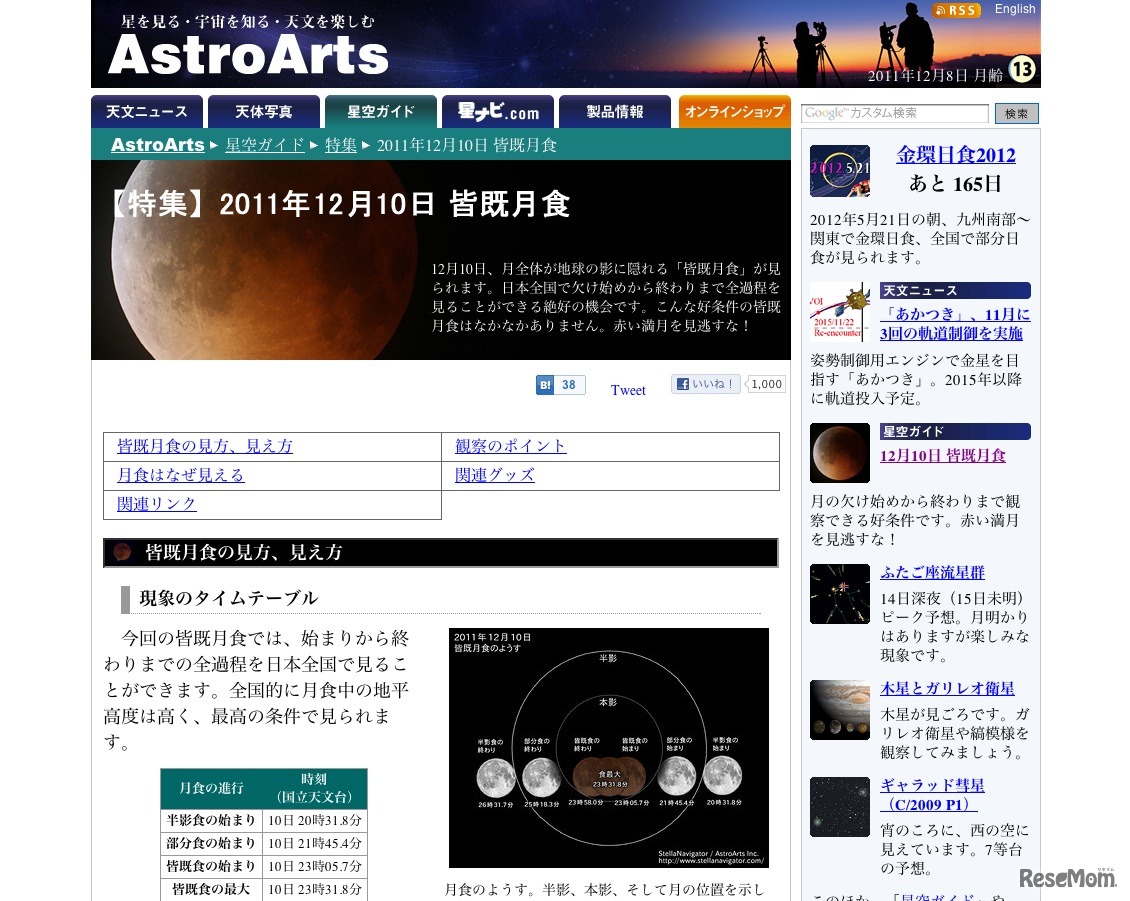Open the red lunar eclipse sidebar thumbnail
Screen dimensions: 1130x901
(x=839, y=453)
